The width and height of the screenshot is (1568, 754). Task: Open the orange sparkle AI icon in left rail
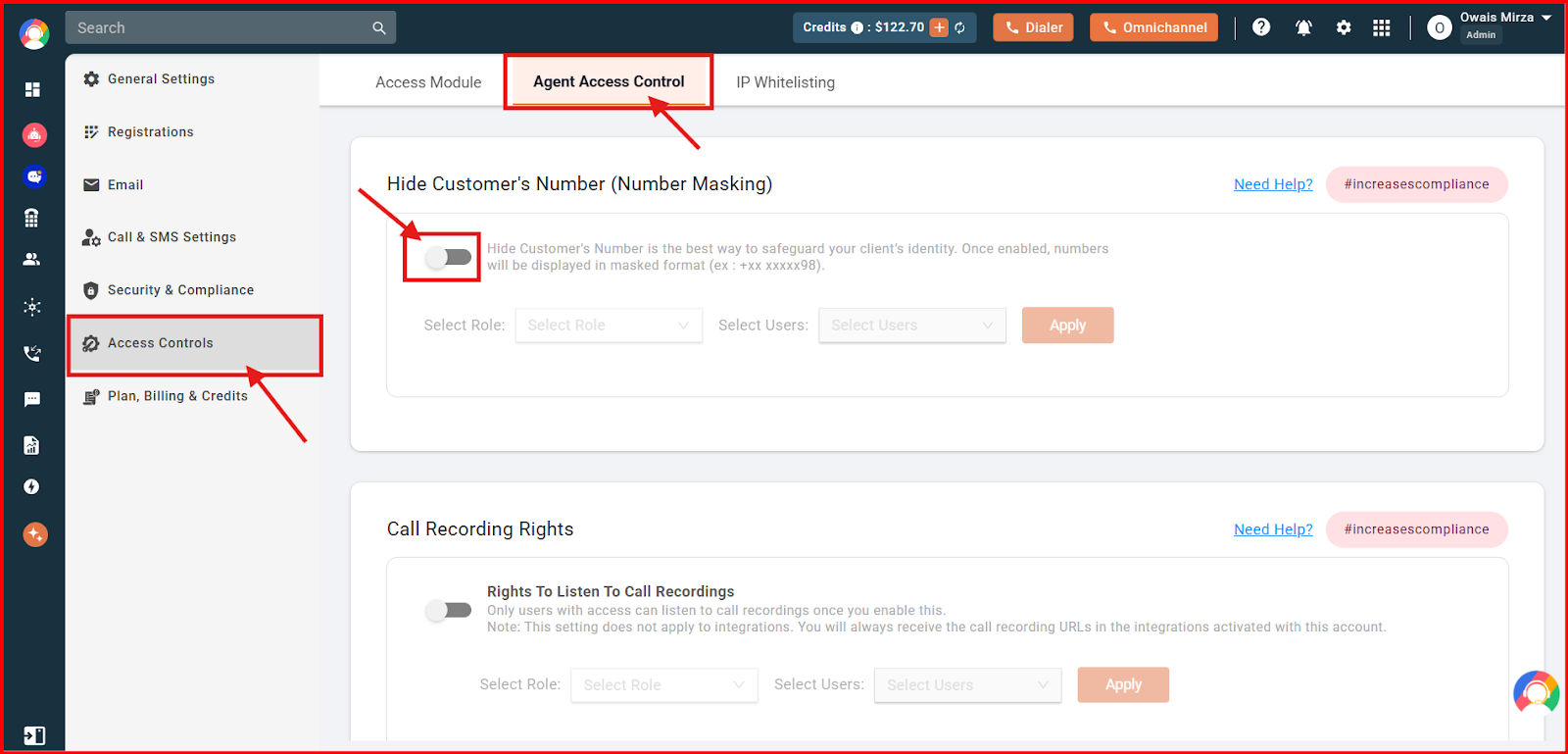35,534
